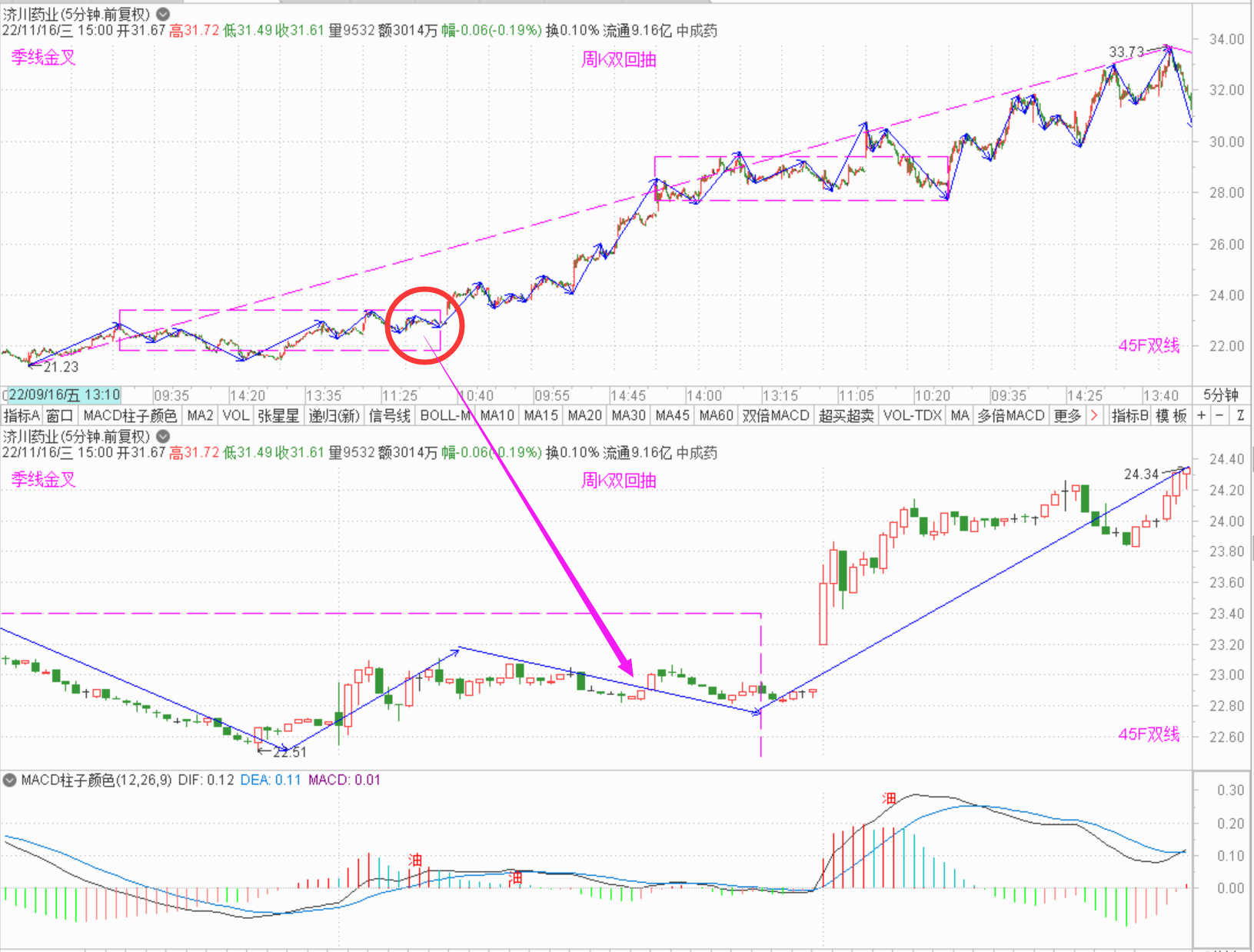Click time axis label 14:20
1254x952 pixels.
pyautogui.click(x=247, y=395)
